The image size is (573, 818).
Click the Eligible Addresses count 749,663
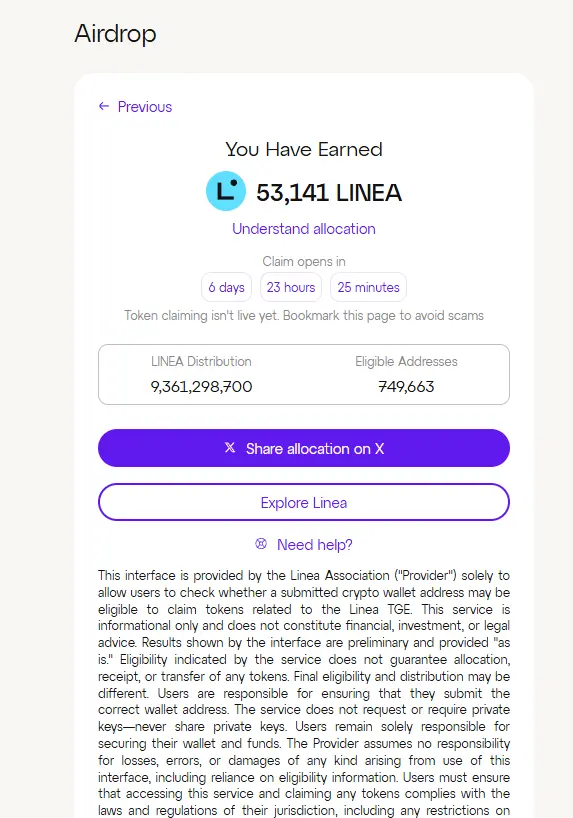406,387
